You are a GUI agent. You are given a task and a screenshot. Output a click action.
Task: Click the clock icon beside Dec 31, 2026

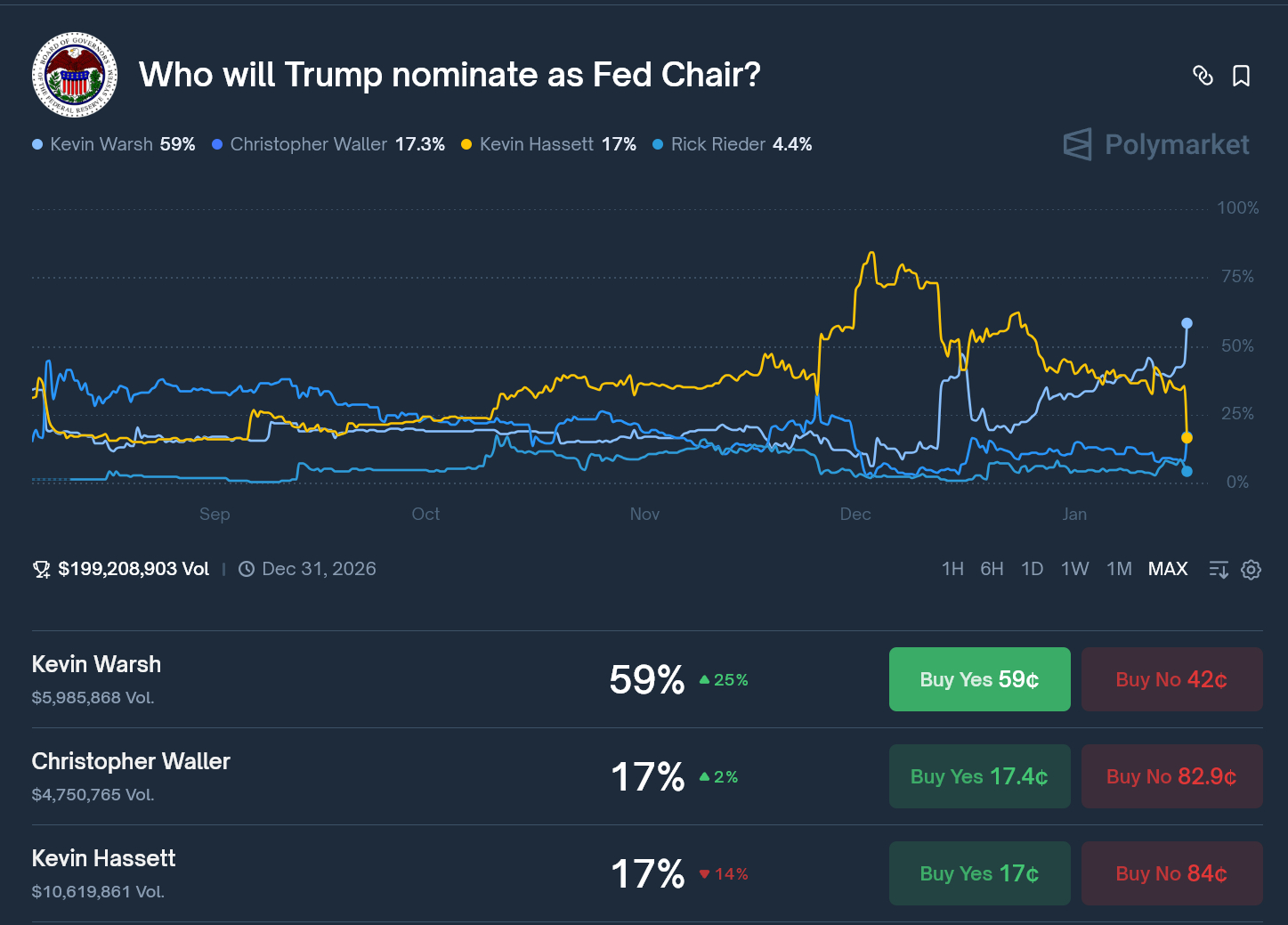247,568
